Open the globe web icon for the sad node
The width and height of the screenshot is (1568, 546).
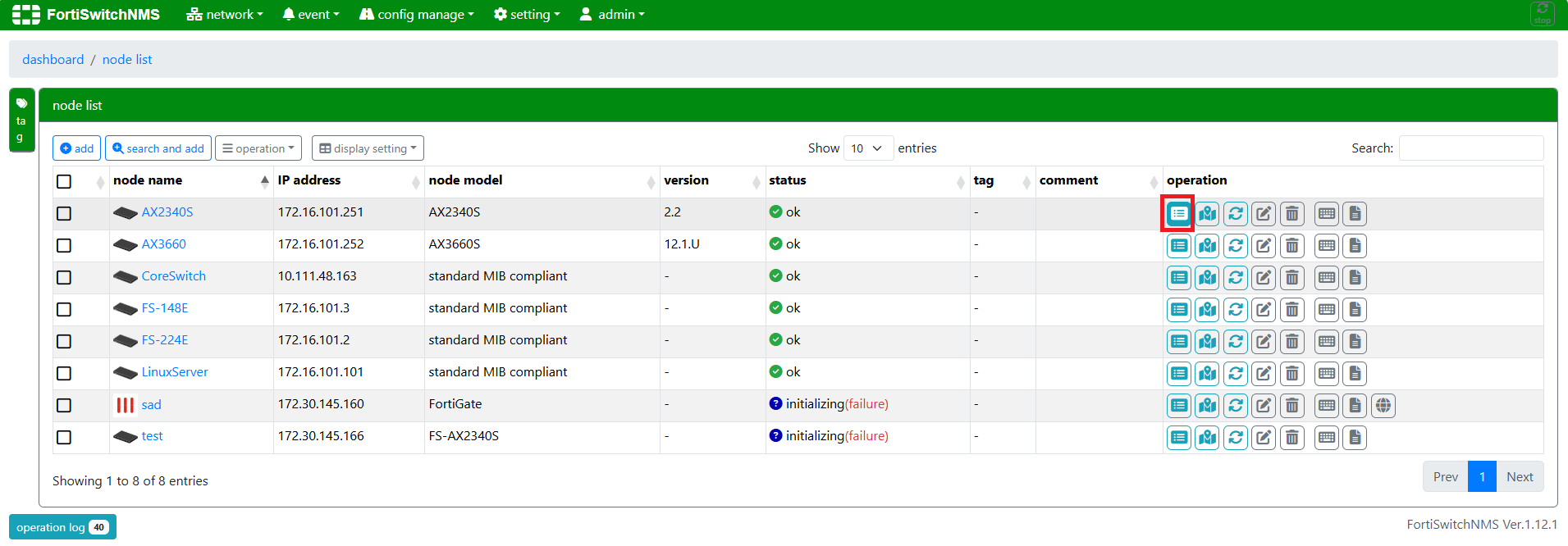tap(1383, 406)
